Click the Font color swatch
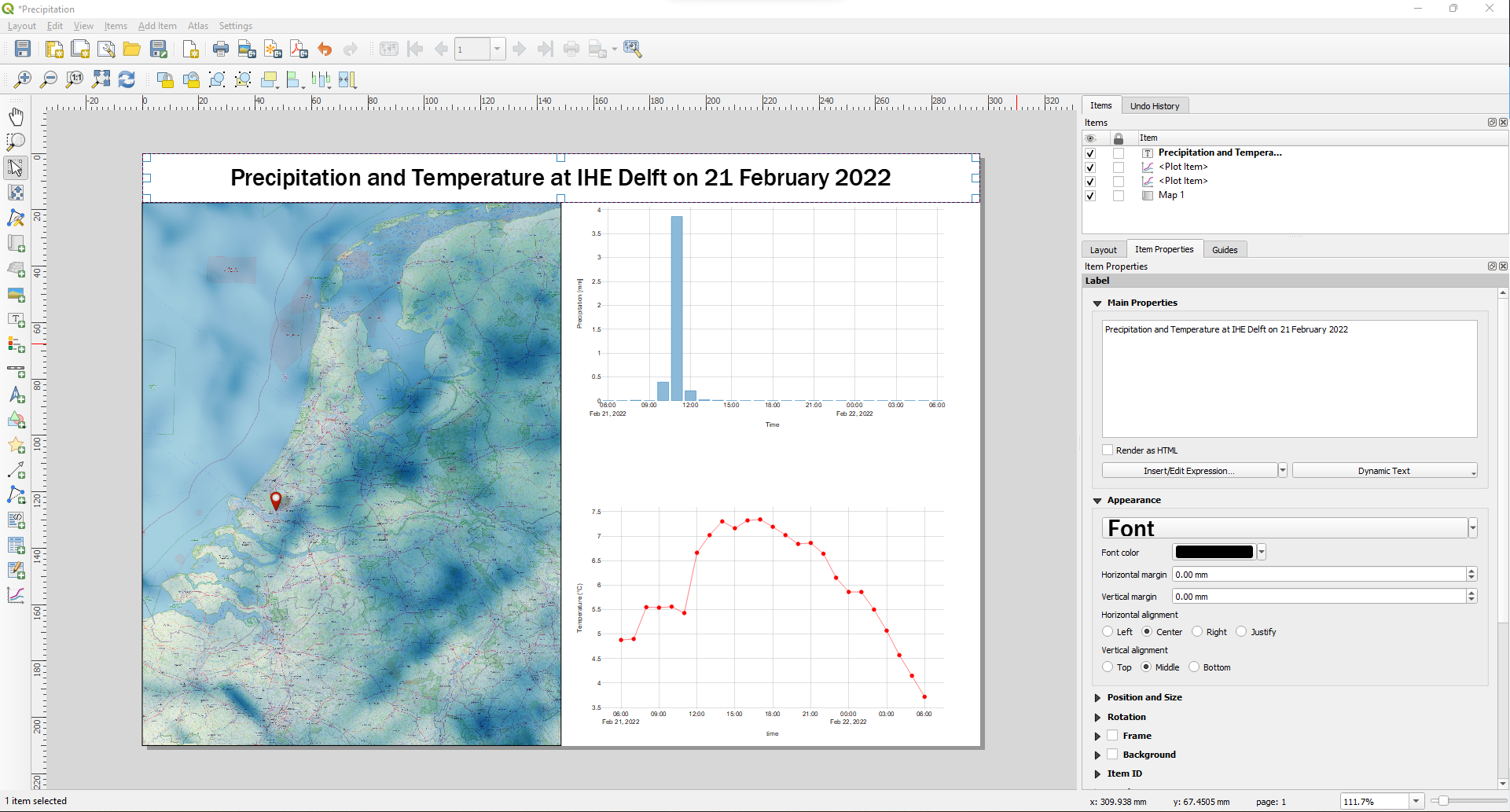Image resolution: width=1510 pixels, height=812 pixels. [x=1214, y=552]
